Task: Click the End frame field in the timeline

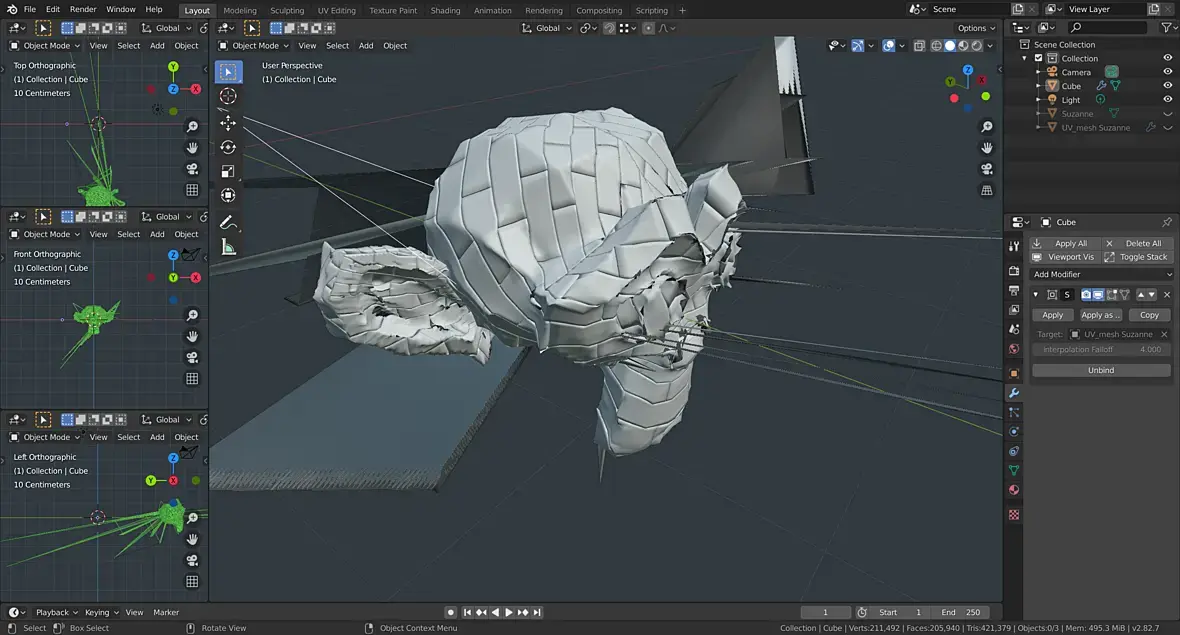Action: pyautogui.click(x=958, y=612)
